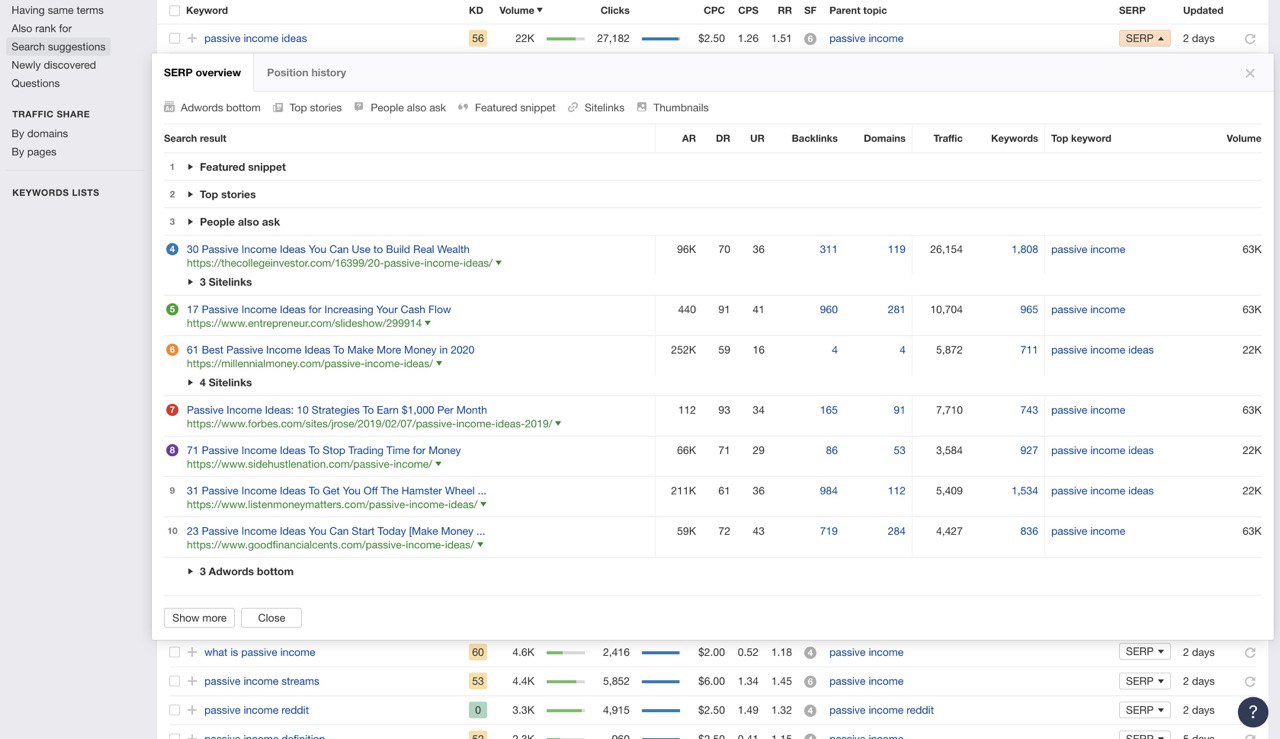Expand the Featured snippet result row

[190, 167]
